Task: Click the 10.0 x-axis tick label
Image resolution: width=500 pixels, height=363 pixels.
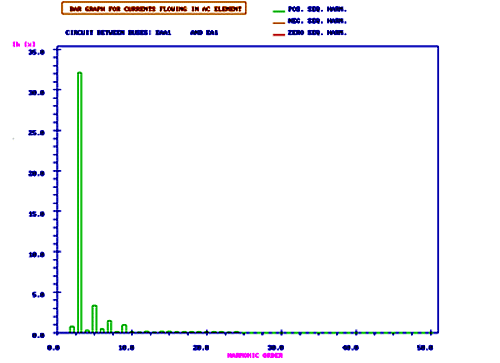Action: click(x=126, y=348)
